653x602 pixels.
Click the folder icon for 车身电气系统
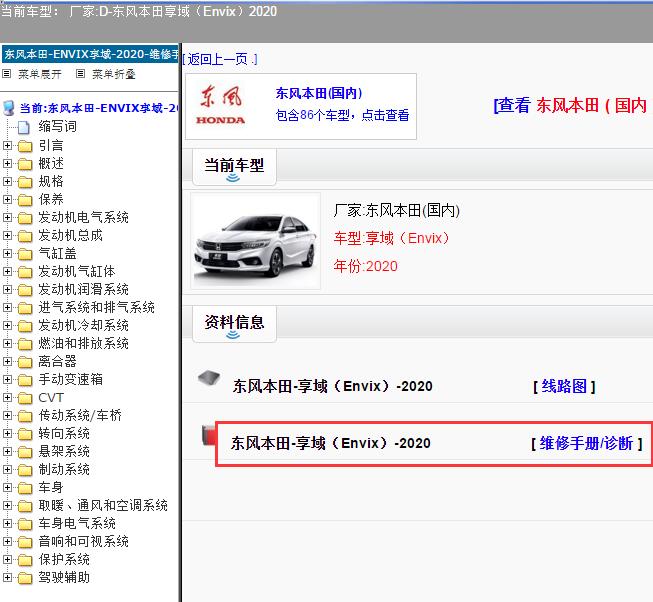click(25, 524)
